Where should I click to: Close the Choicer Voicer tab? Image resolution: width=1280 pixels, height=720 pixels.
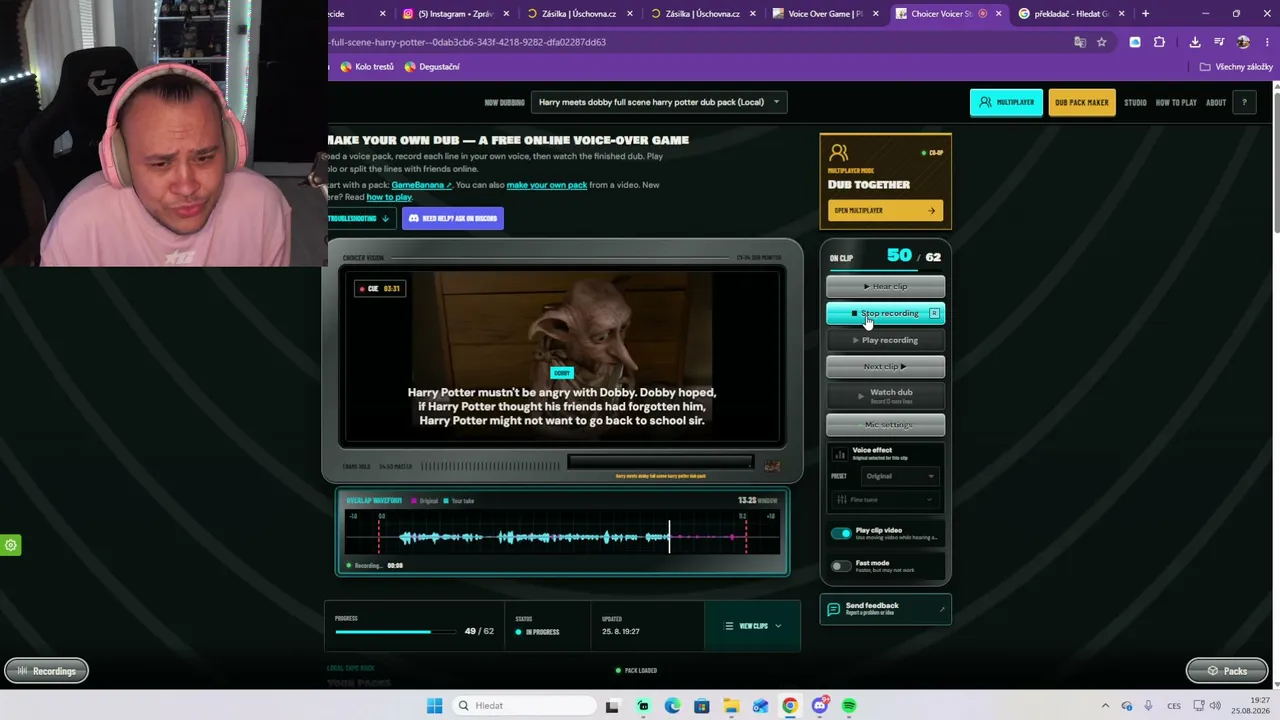[x=998, y=14]
